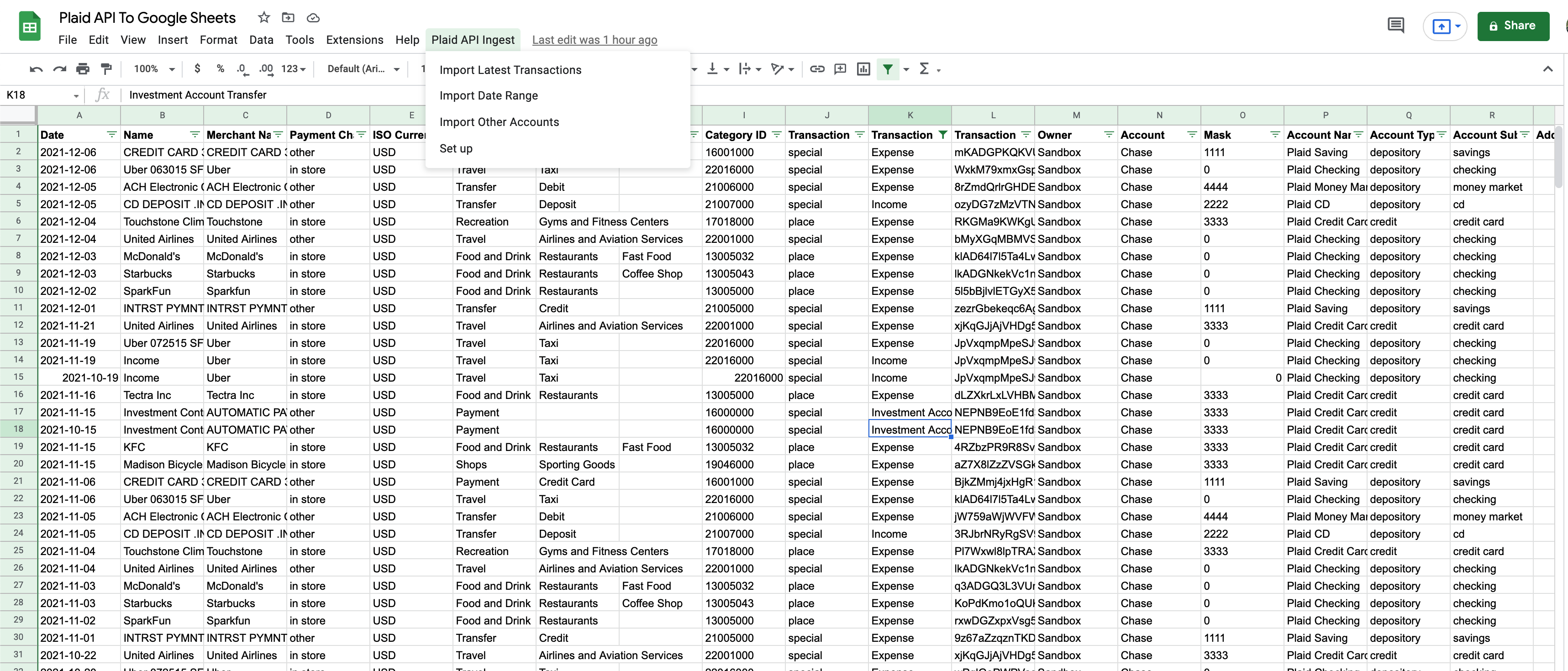Screen dimensions: 1568x671
Task: Click the Set up button in menu
Action: 457,147
